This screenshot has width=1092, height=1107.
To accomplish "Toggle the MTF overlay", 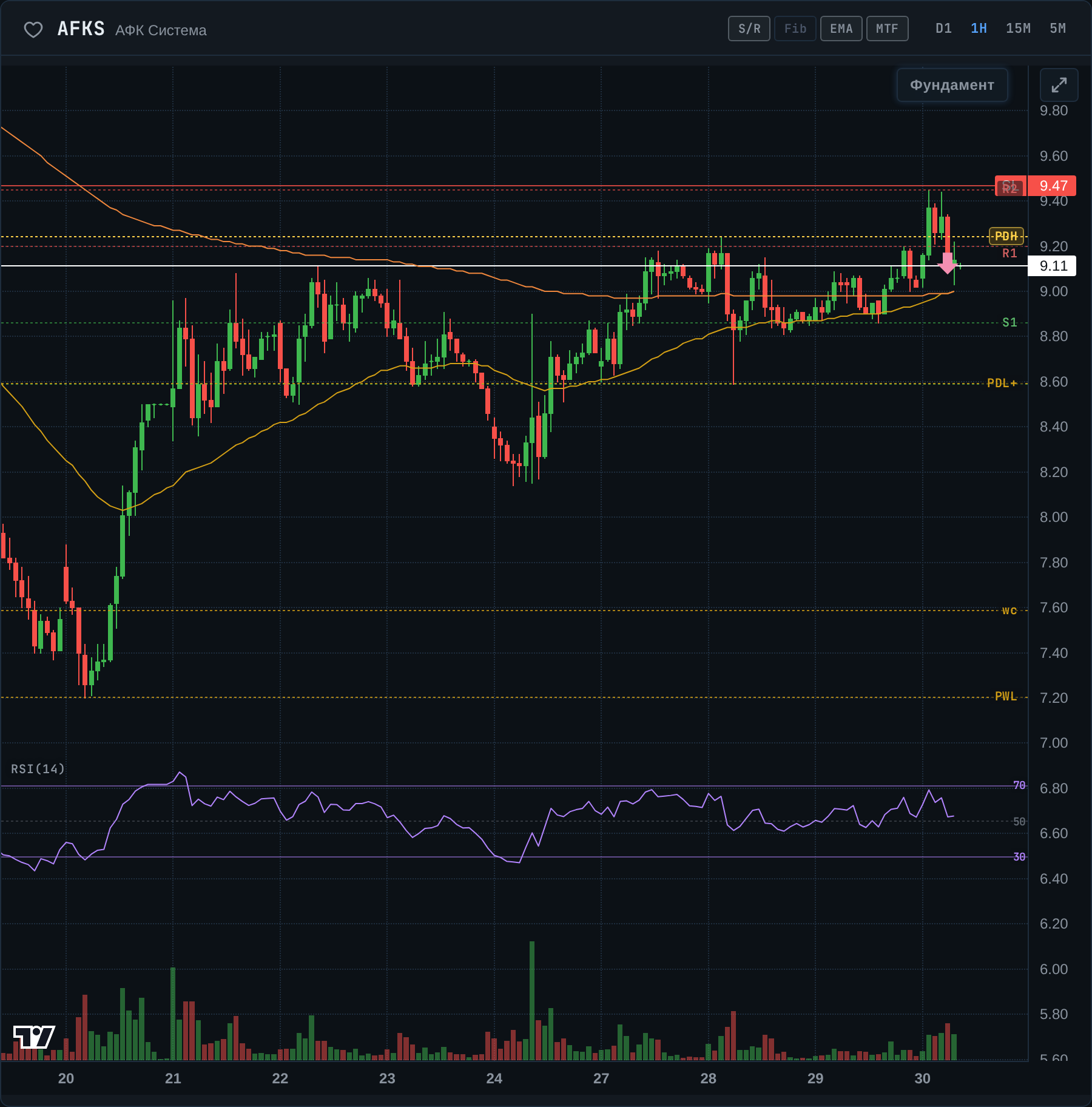I will (x=888, y=29).
